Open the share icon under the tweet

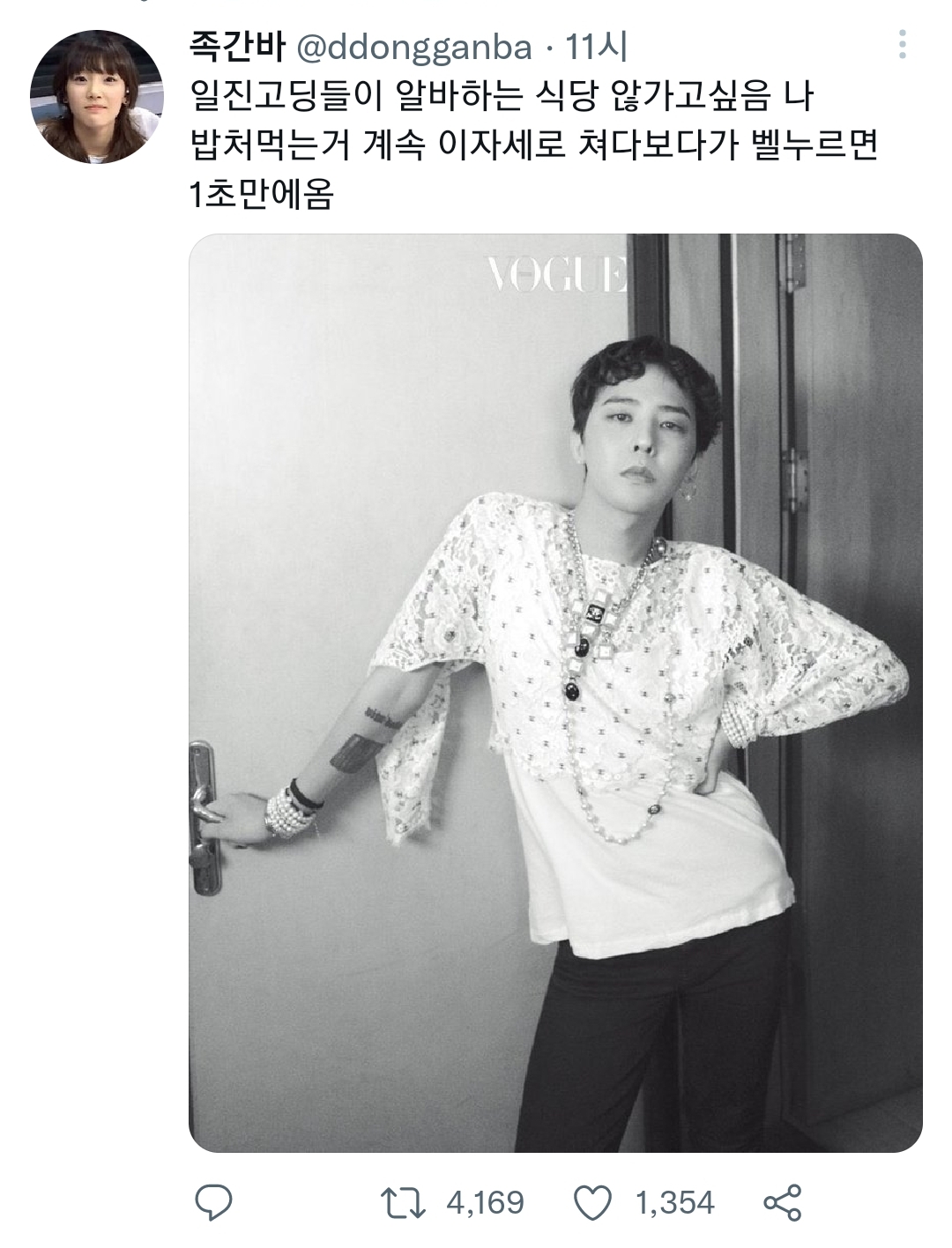pos(782,1203)
